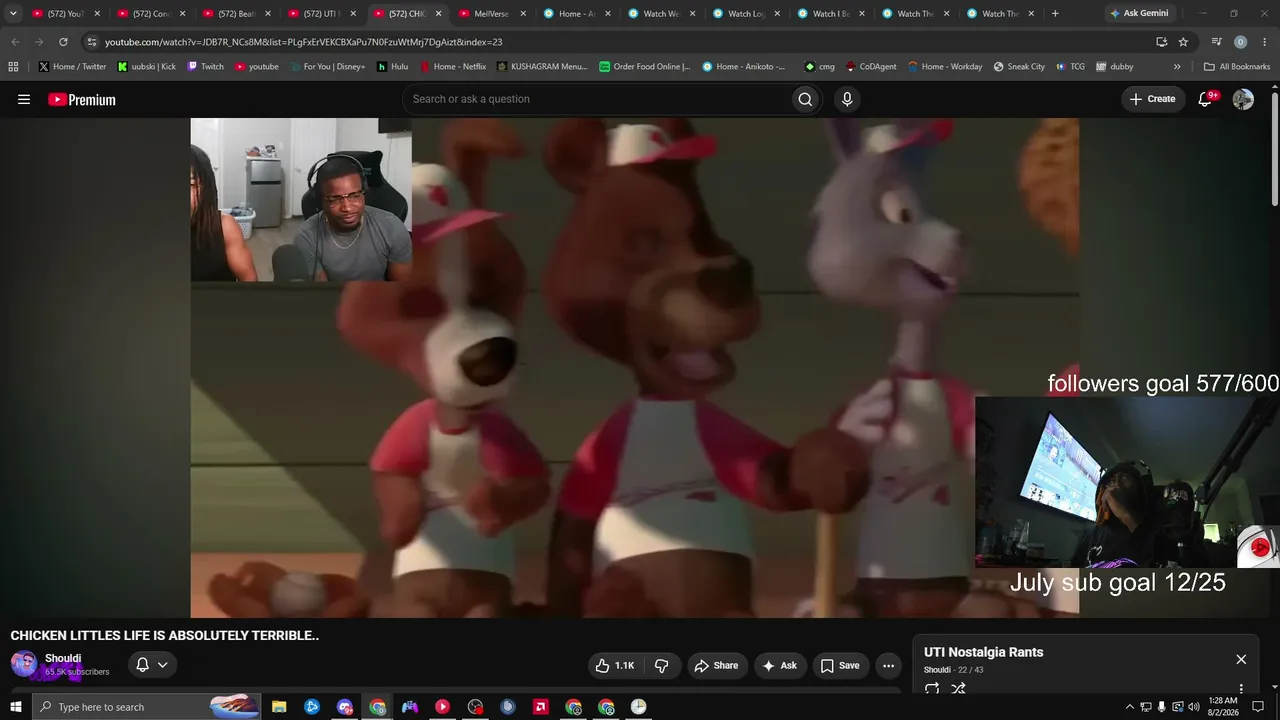1280x720 pixels.
Task: Open the YouTube account avatar menu
Action: [1243, 99]
